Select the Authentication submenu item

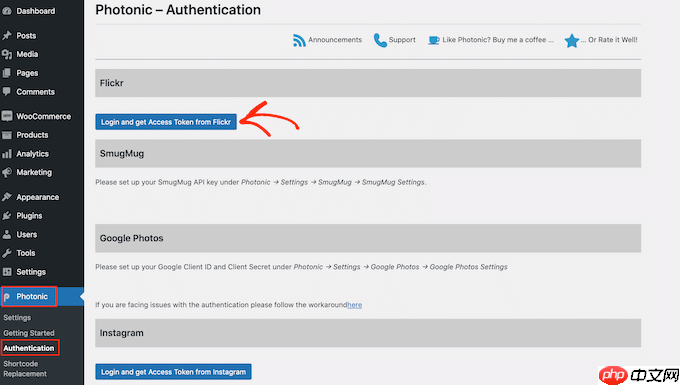[x=29, y=348]
